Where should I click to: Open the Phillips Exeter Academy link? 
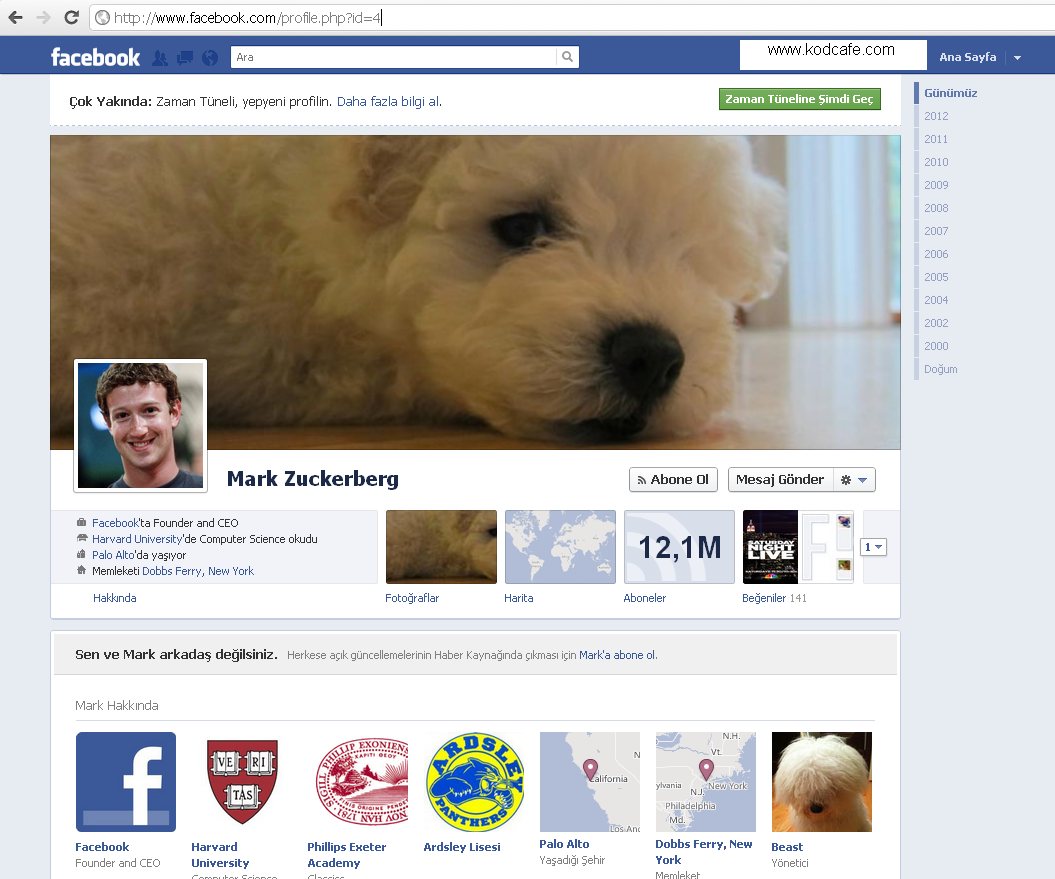click(347, 855)
